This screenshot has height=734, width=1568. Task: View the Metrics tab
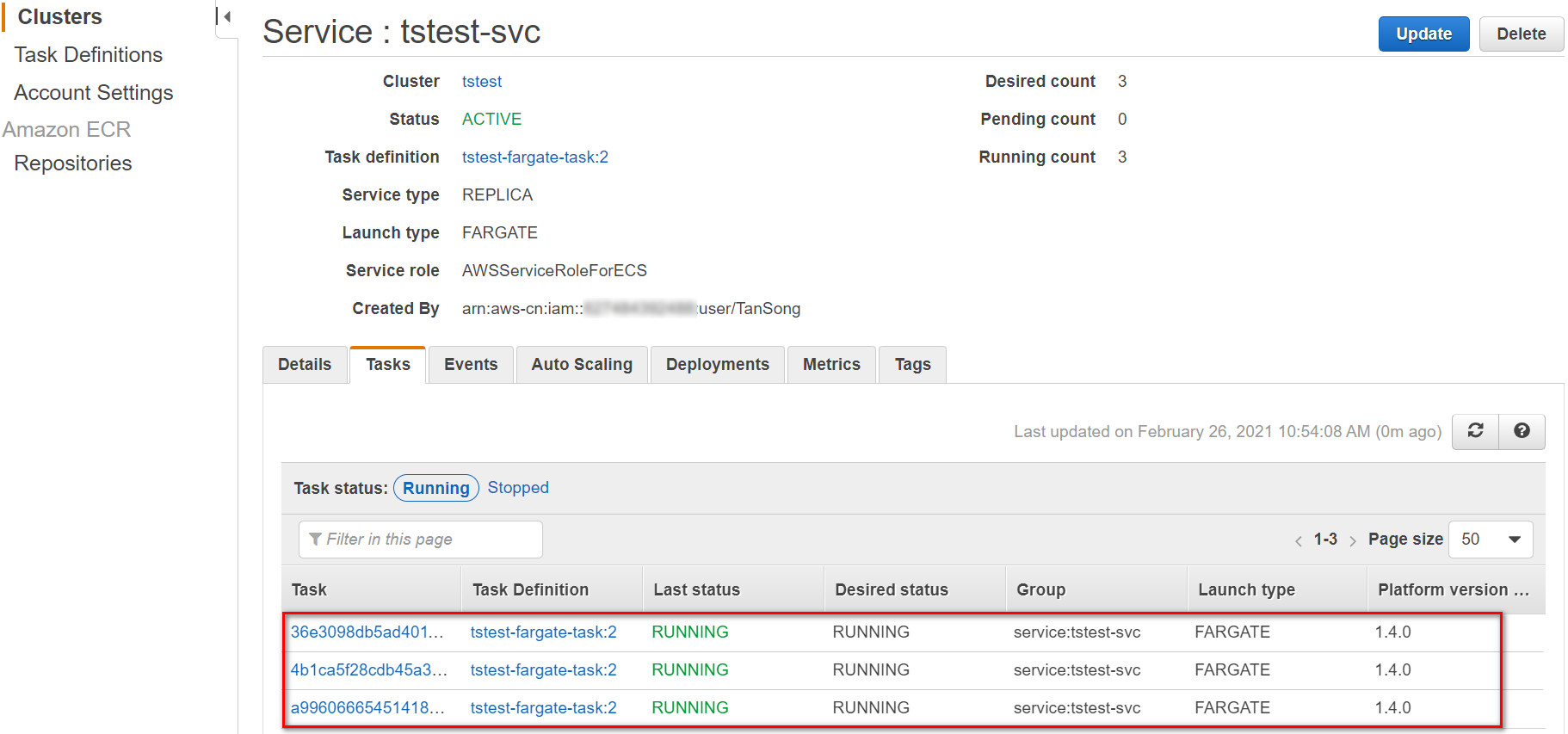[x=831, y=365]
